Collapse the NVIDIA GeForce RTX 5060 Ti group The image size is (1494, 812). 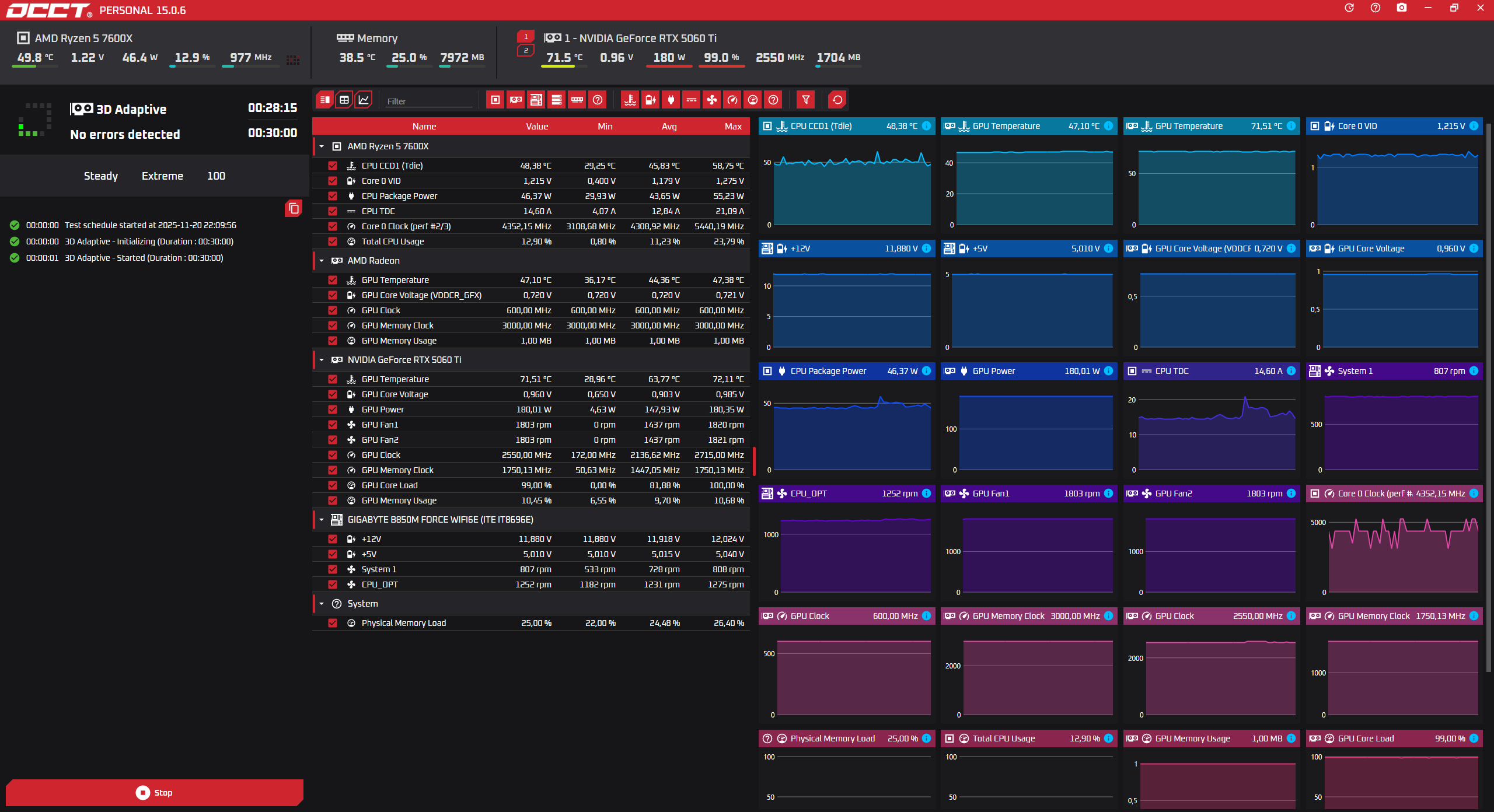[322, 360]
